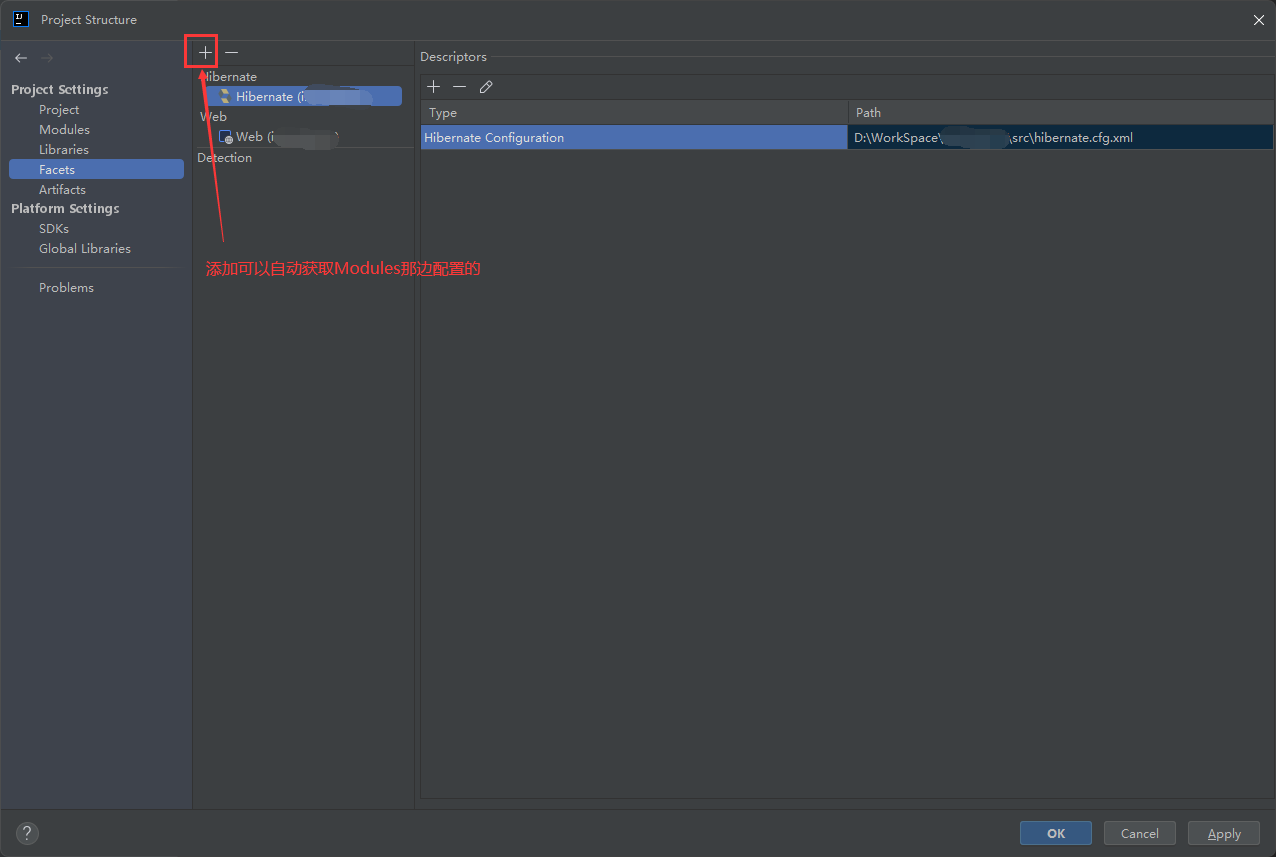Select the Web facet entry
Image resolution: width=1276 pixels, height=857 pixels.
click(279, 137)
